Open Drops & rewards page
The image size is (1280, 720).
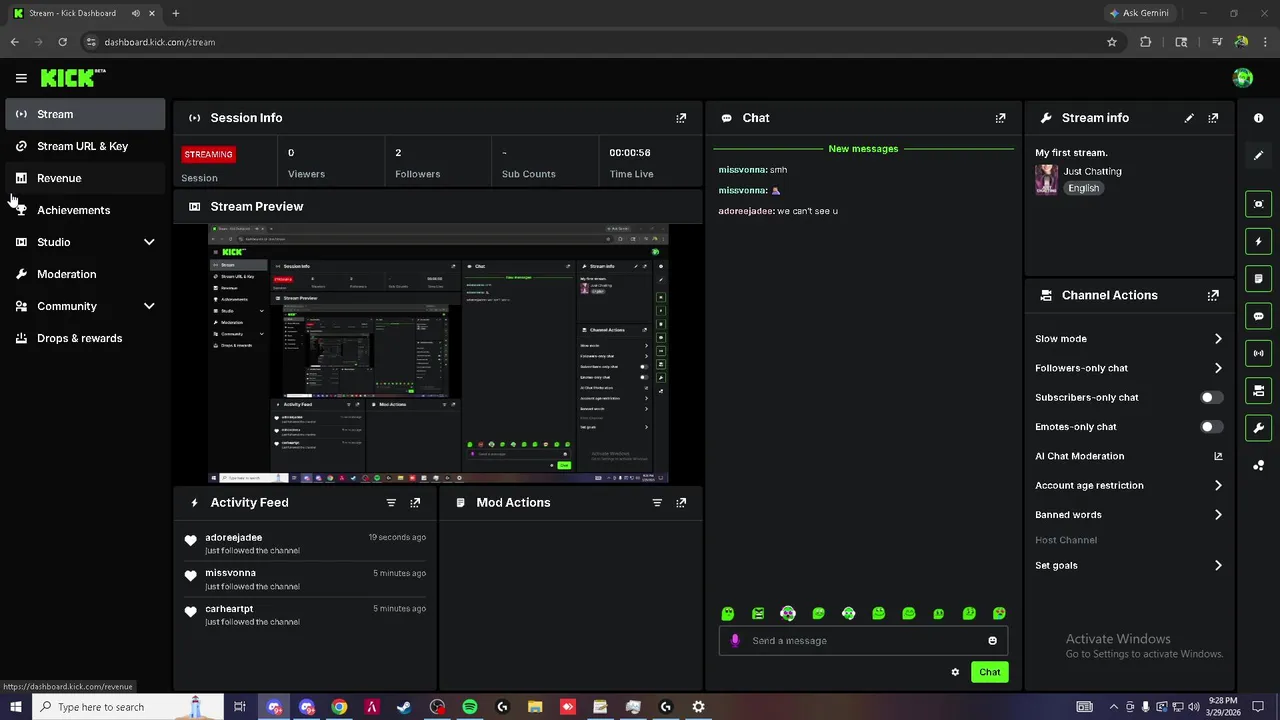85,338
